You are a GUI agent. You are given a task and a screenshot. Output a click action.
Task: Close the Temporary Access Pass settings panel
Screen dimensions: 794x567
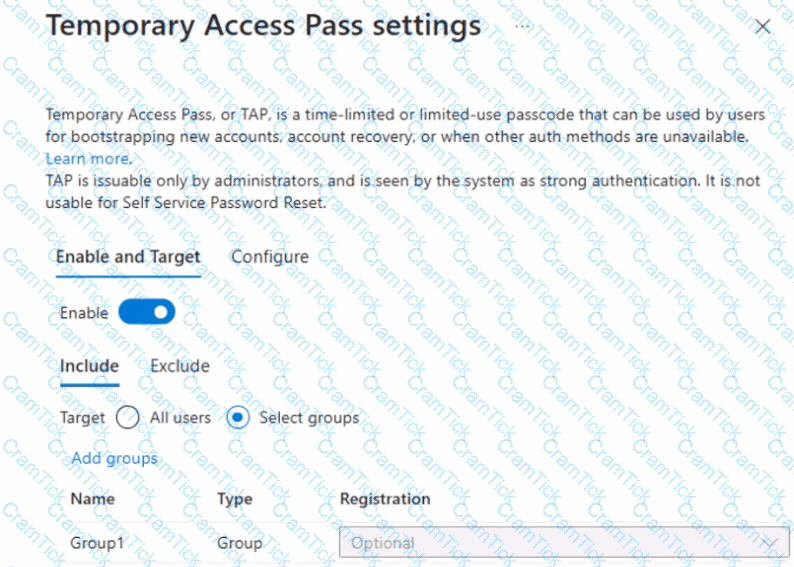click(762, 27)
